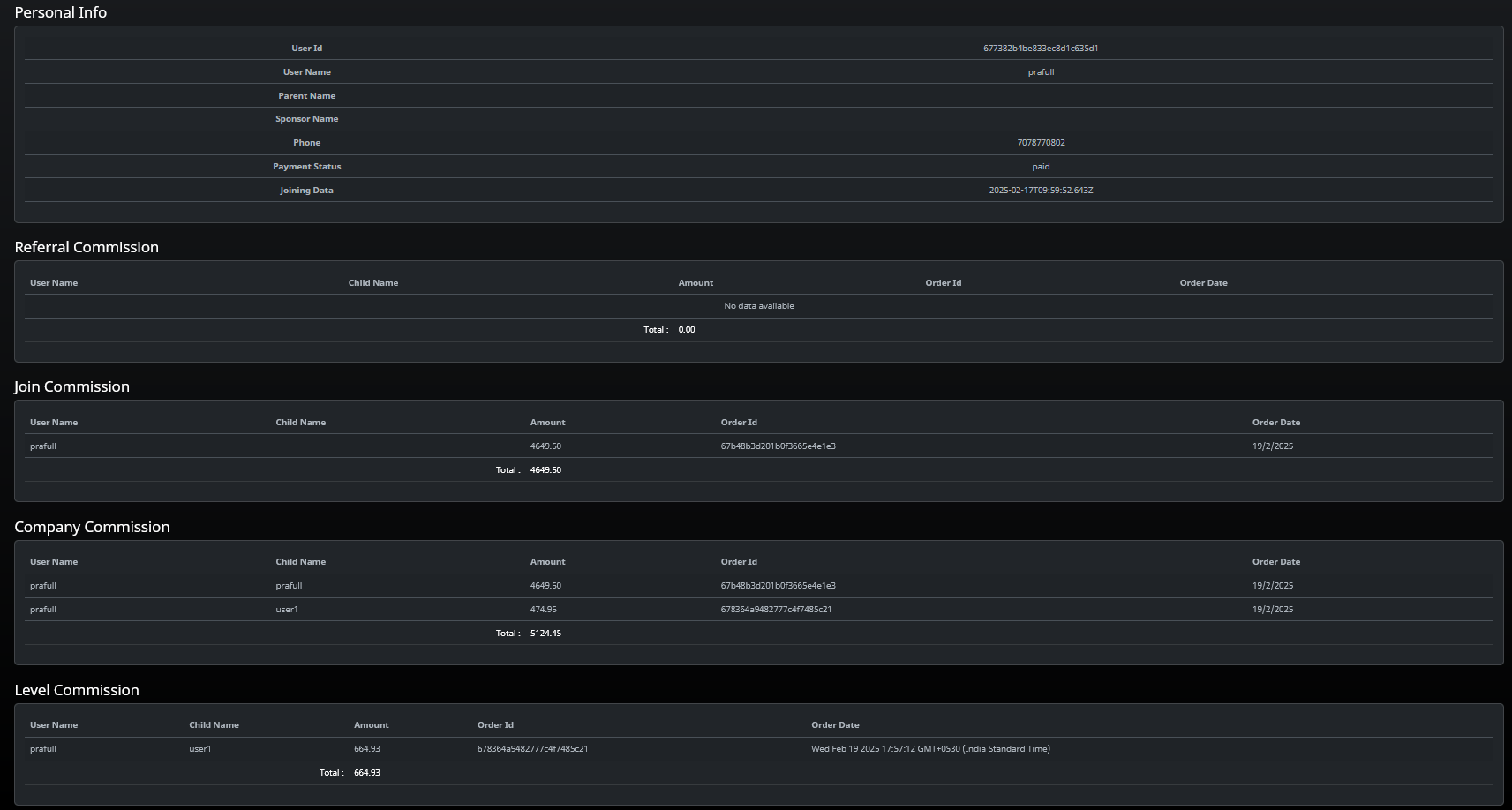Click the user name prafull in Personal Info
1512x810 pixels.
tap(1042, 71)
